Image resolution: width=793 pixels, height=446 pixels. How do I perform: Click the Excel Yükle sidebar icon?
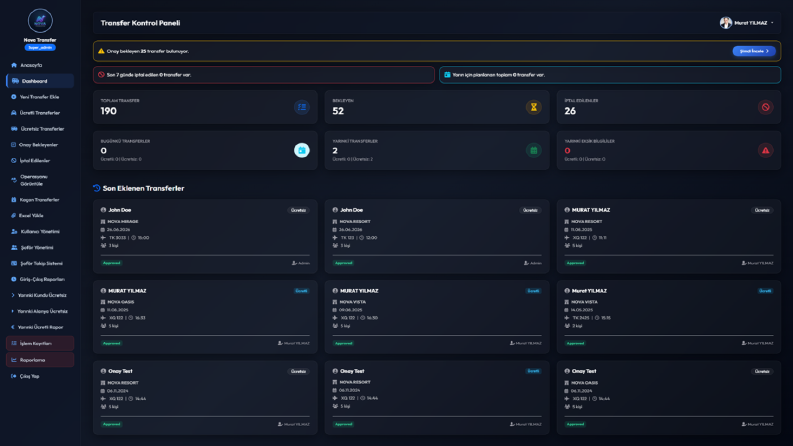click(14, 215)
